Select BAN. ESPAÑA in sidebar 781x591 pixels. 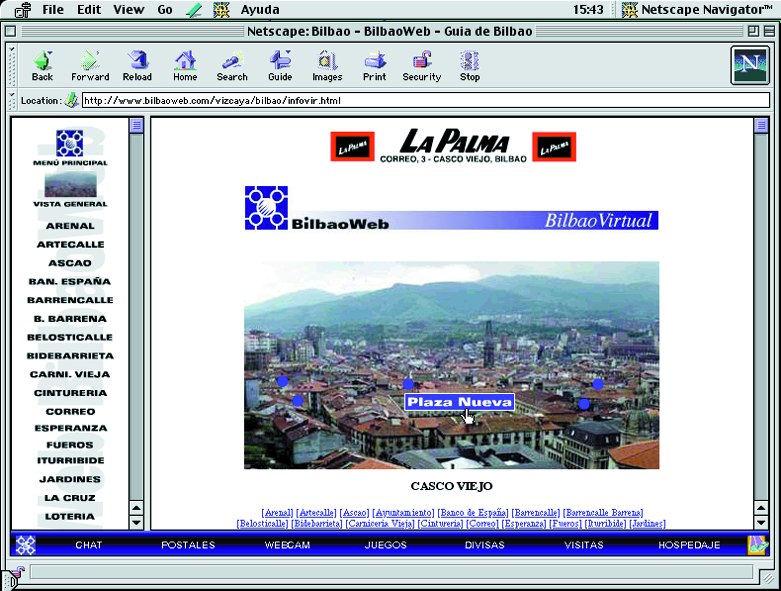(x=70, y=281)
